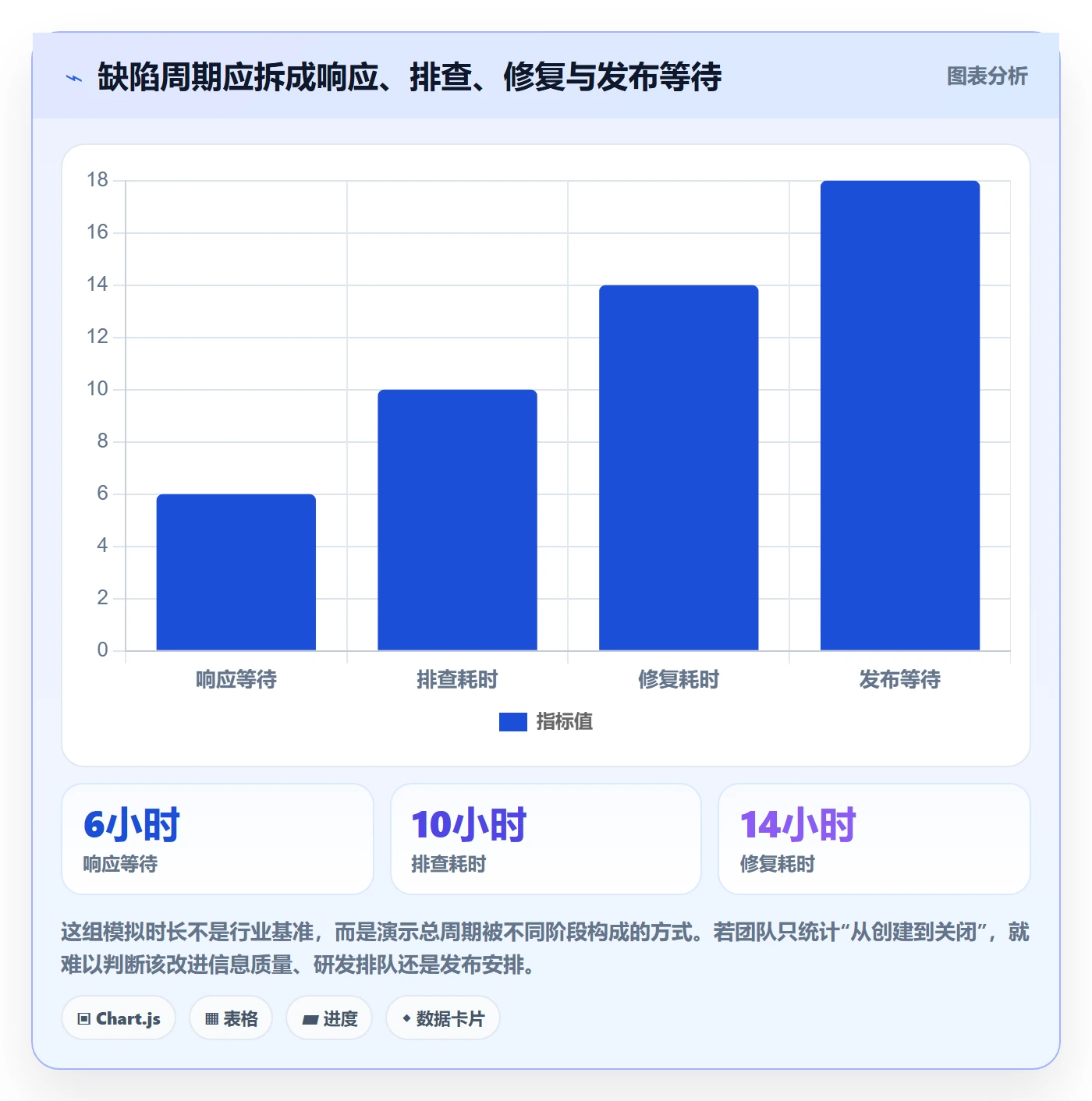Click the 修复耗时 x-axis label
Image resolution: width=1092 pixels, height=1101 pixels.
[679, 680]
